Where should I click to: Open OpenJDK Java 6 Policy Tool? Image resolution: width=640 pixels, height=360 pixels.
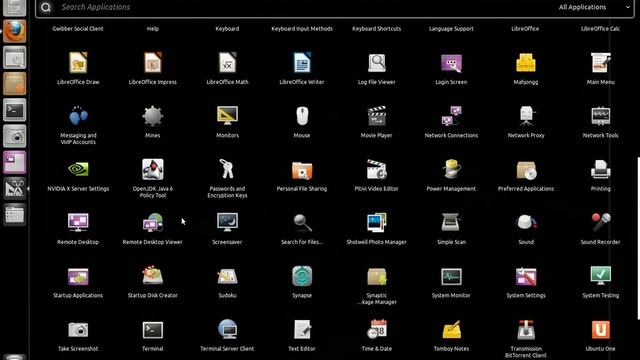[153, 169]
